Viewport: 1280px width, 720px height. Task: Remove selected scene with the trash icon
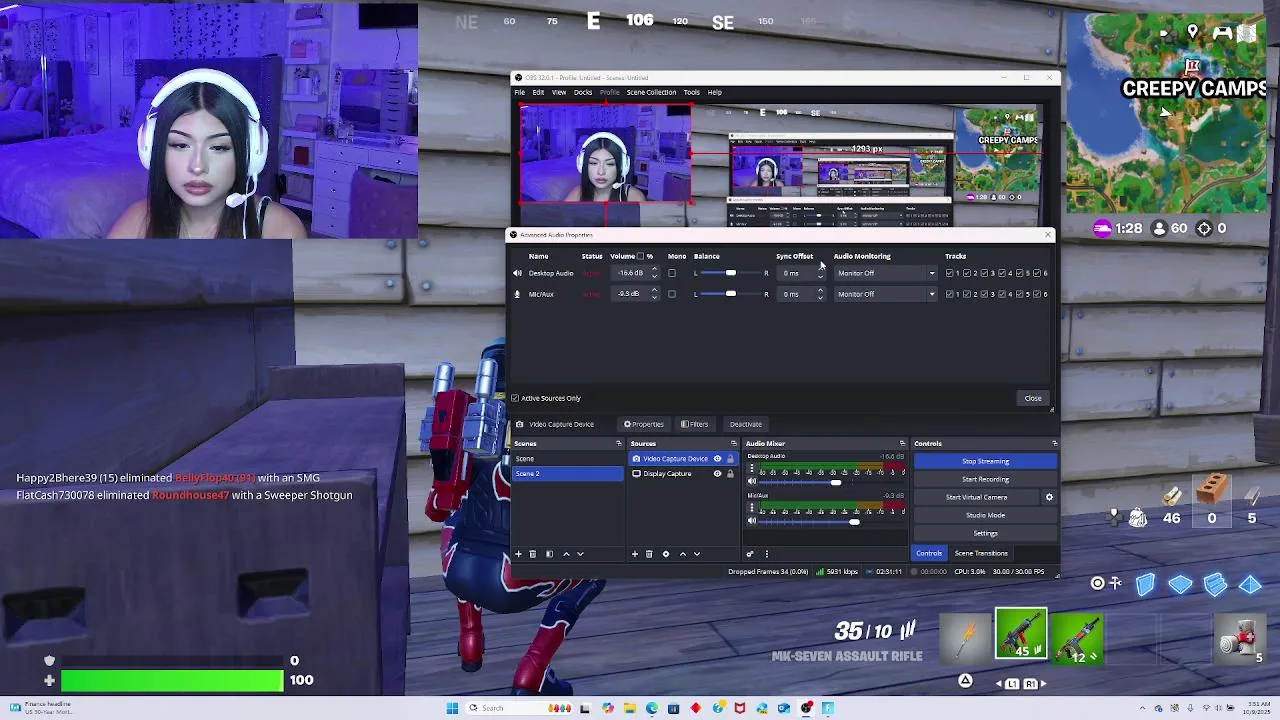coord(532,554)
